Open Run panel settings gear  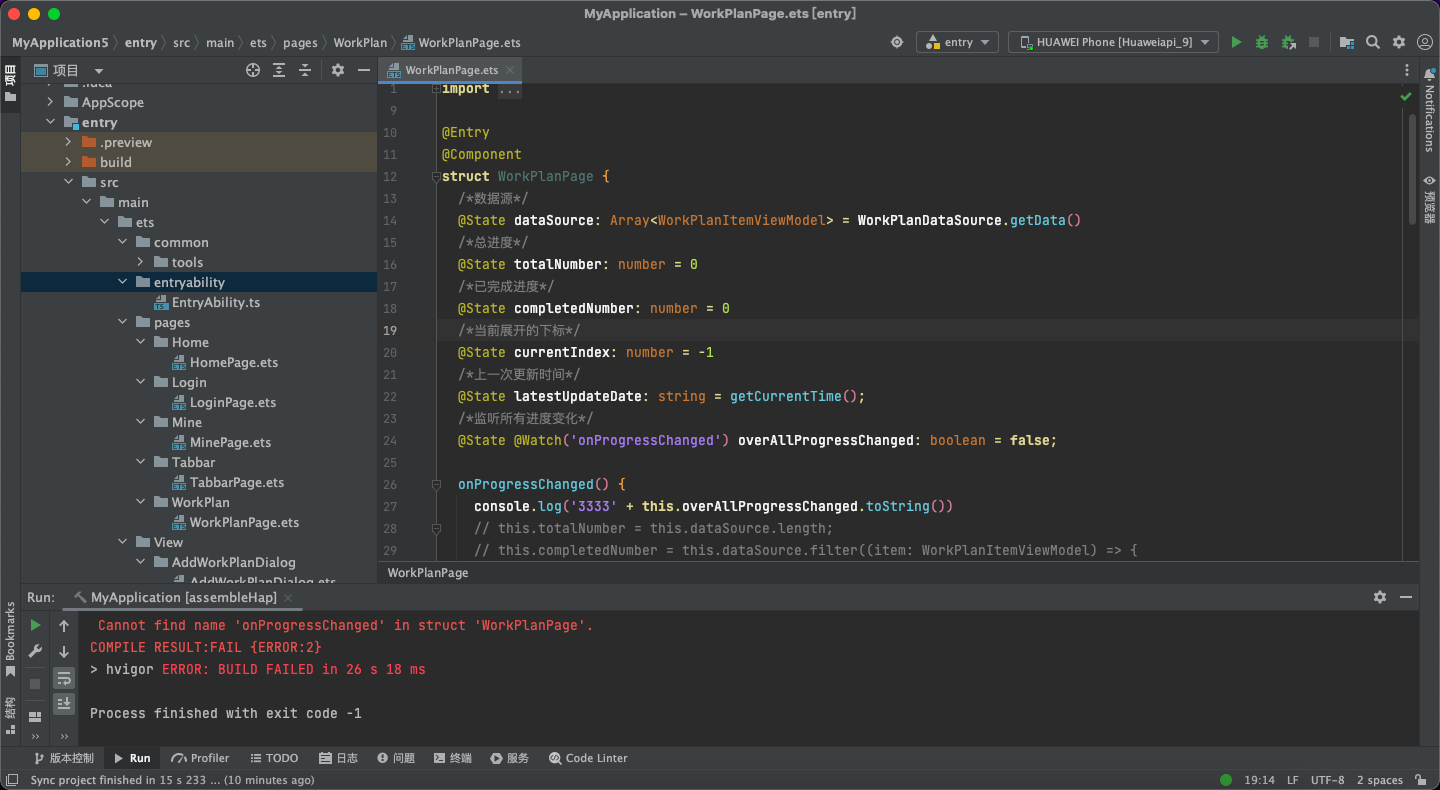[1380, 597]
